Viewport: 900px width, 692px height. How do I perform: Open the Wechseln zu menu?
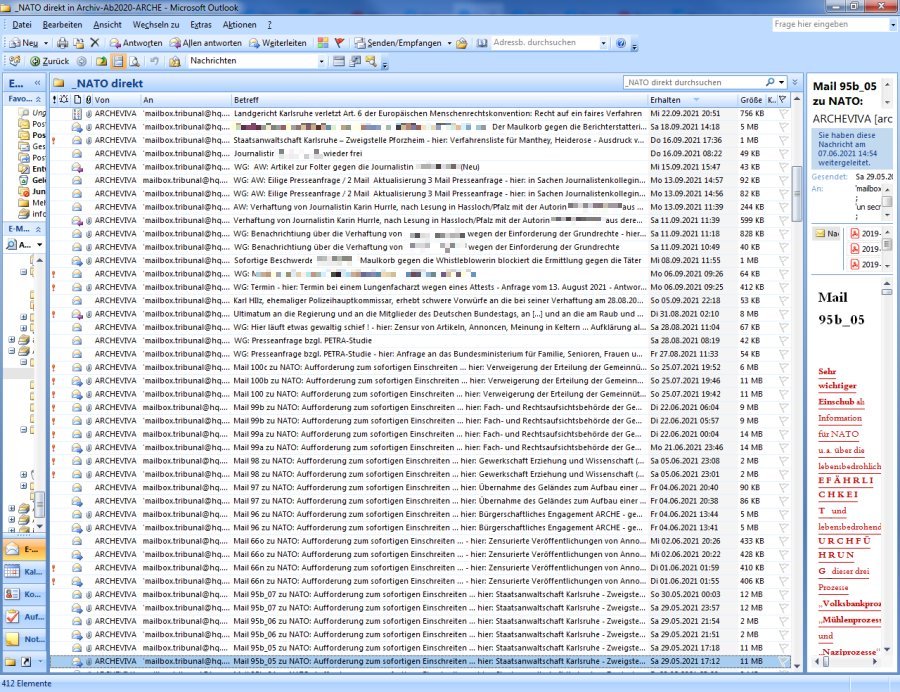[156, 25]
